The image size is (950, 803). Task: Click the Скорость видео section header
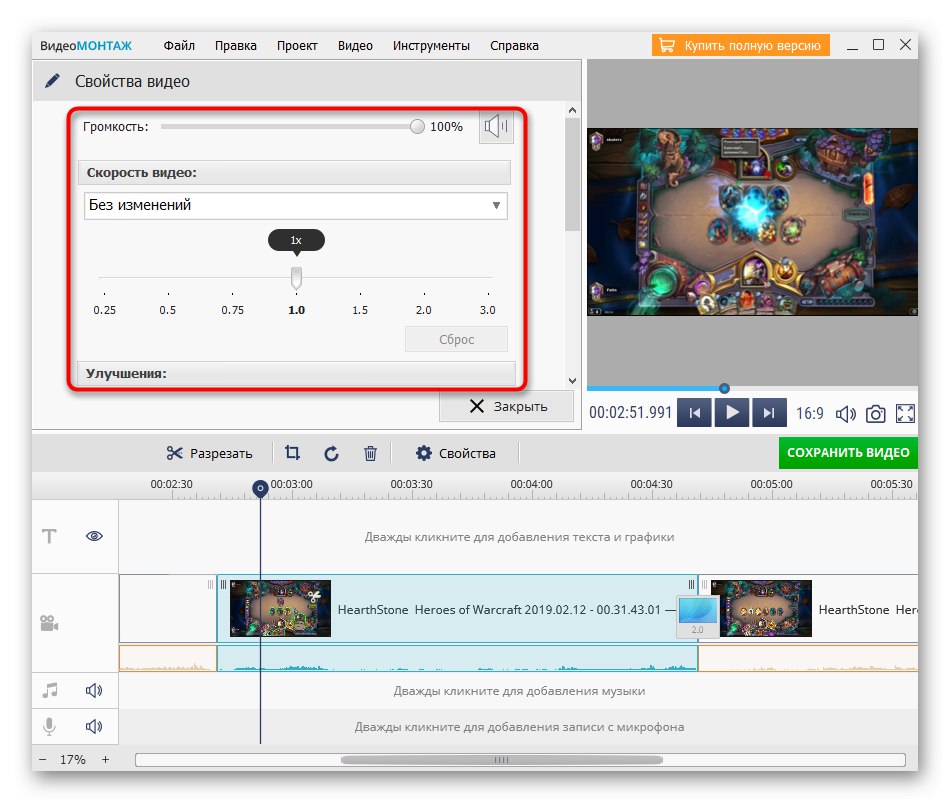point(294,173)
